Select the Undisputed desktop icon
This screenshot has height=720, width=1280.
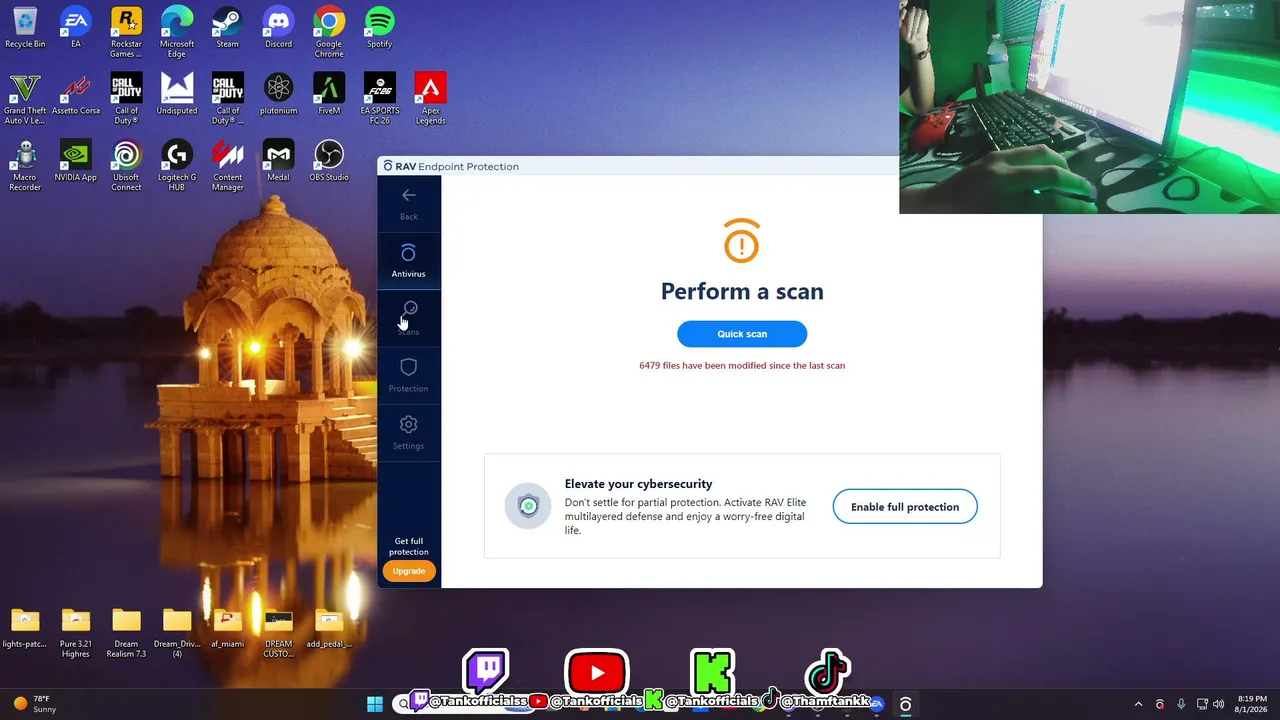[177, 95]
